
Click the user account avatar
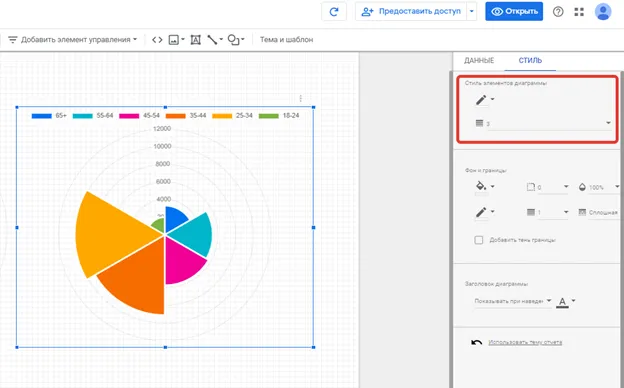(x=603, y=12)
